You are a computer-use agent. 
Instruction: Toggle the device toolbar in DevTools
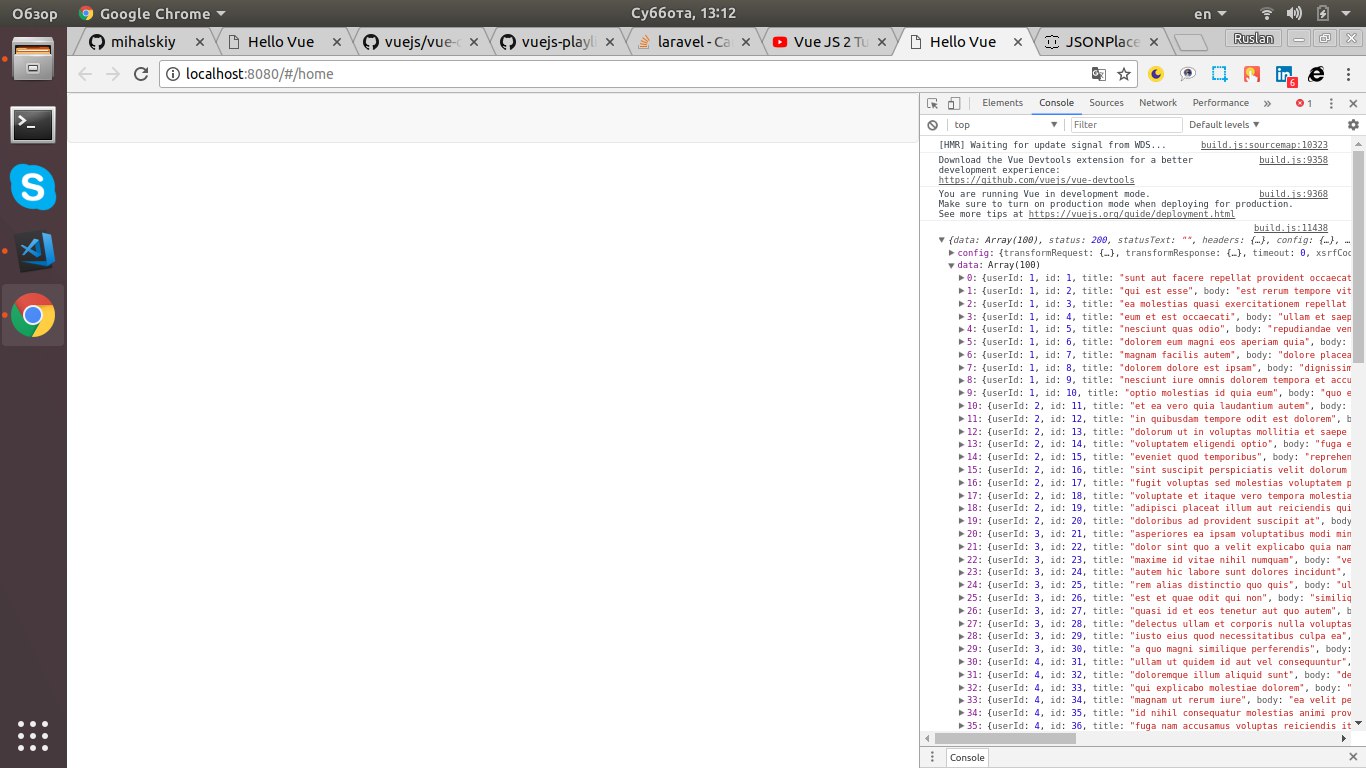[x=954, y=103]
